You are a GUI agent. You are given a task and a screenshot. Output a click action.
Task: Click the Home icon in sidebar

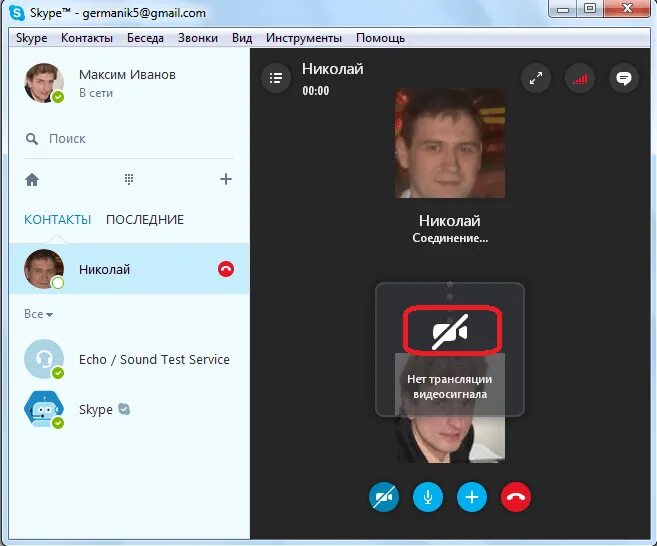pos(32,180)
